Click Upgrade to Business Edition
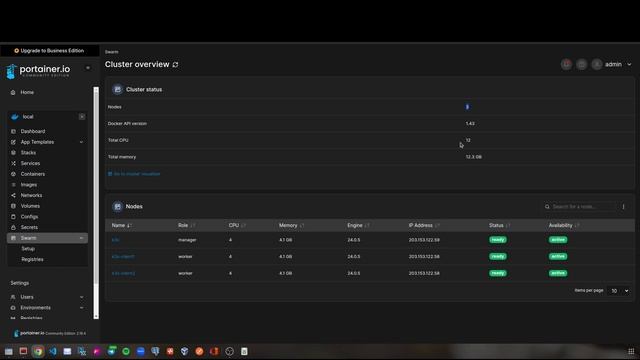Viewport: 640px width, 360px height. (x=49, y=51)
